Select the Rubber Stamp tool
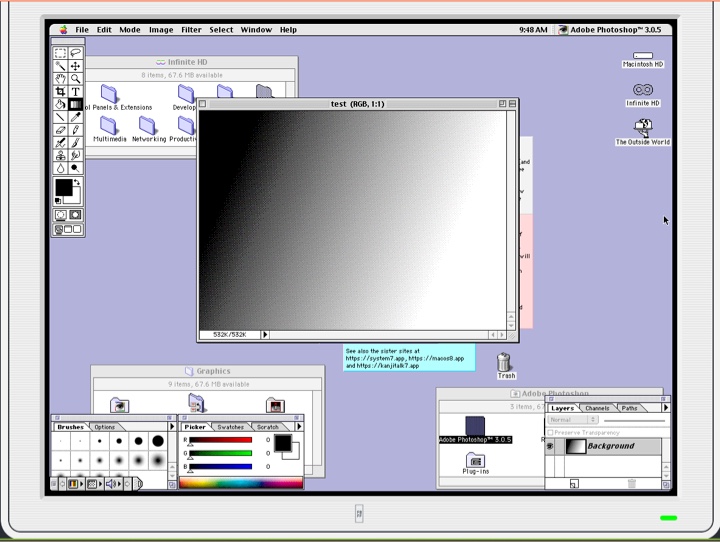 click(x=60, y=156)
